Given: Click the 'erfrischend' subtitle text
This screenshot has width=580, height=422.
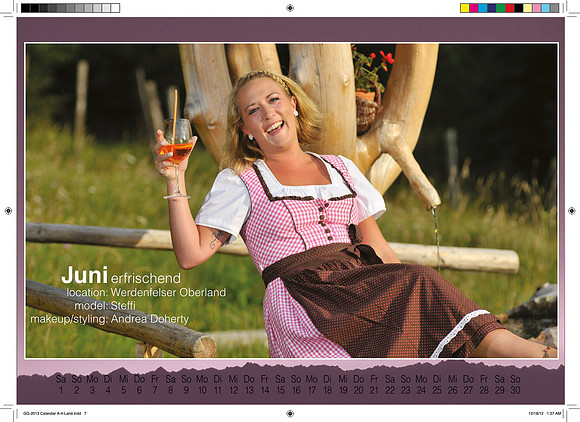Looking at the screenshot, I should (146, 278).
